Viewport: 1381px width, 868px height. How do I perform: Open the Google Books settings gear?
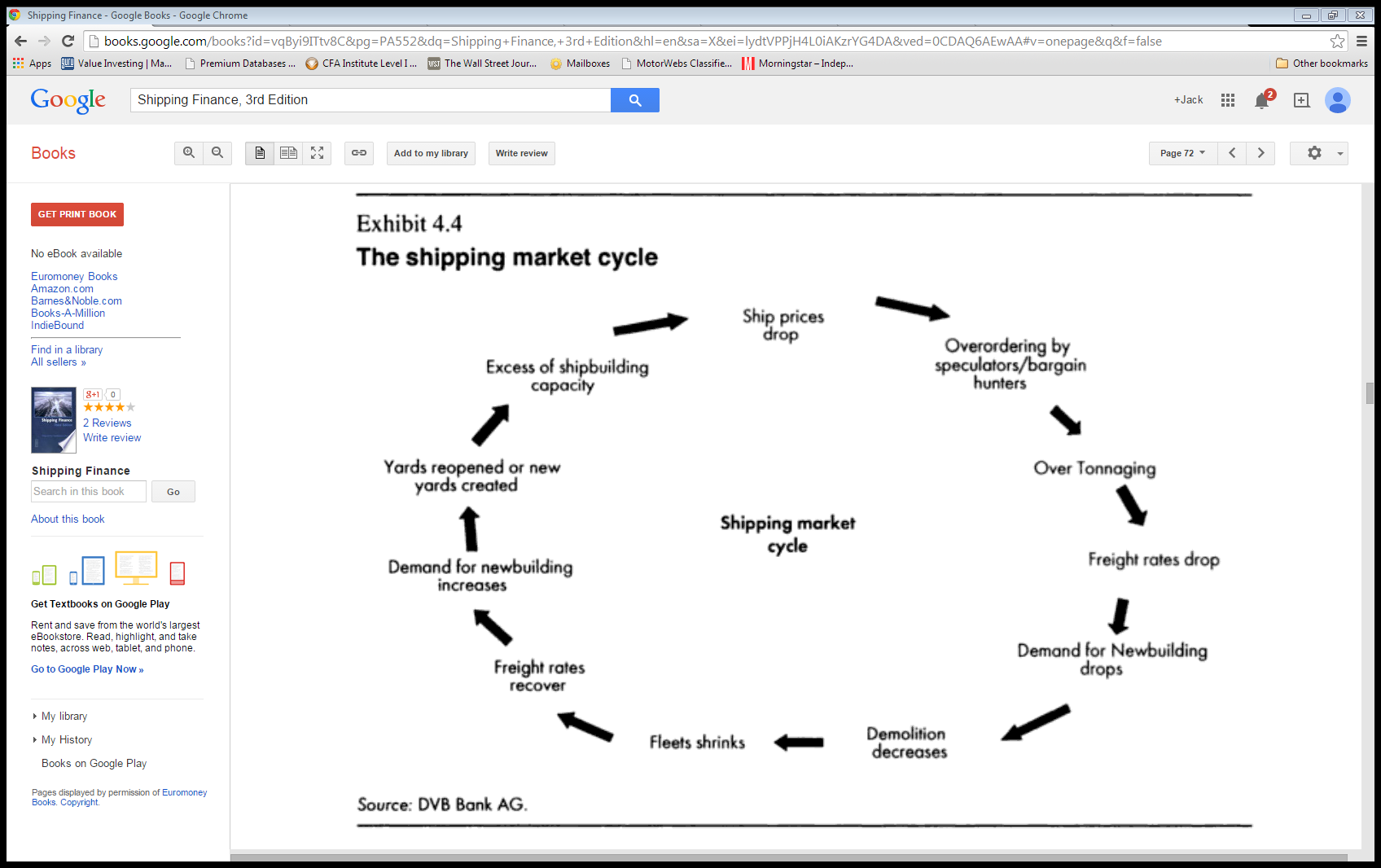[x=1314, y=153]
